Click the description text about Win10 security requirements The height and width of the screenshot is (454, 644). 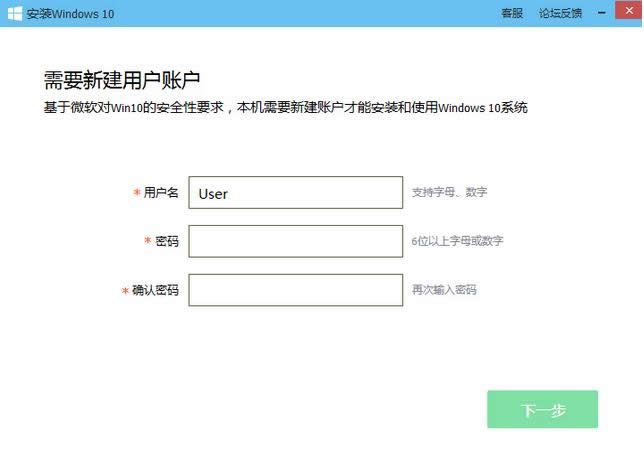(285, 107)
